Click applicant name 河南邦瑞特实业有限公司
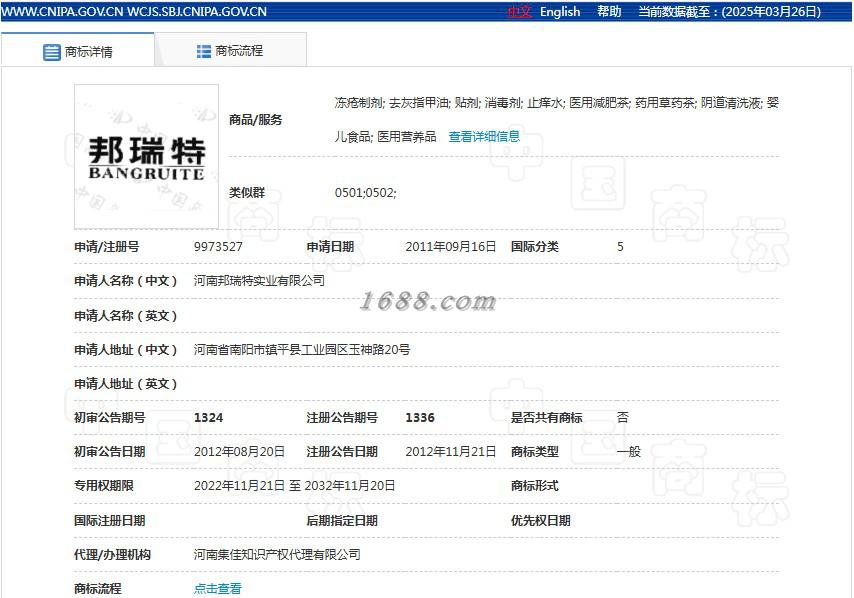854x598 pixels. coord(259,281)
